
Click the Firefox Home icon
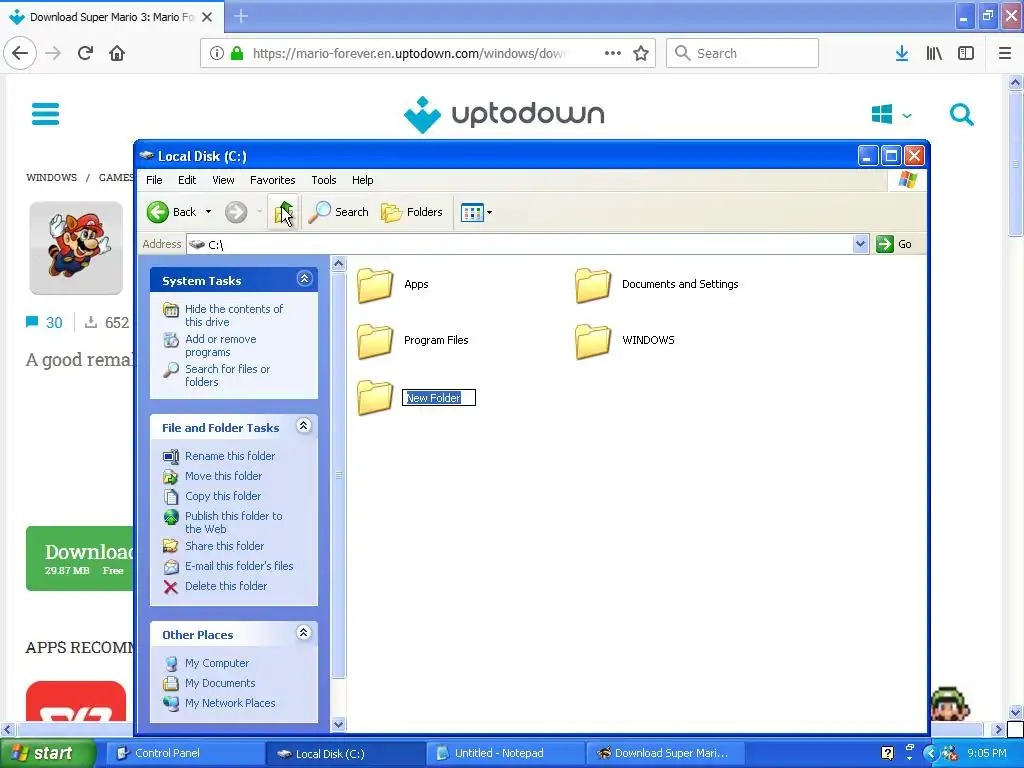pos(117,53)
